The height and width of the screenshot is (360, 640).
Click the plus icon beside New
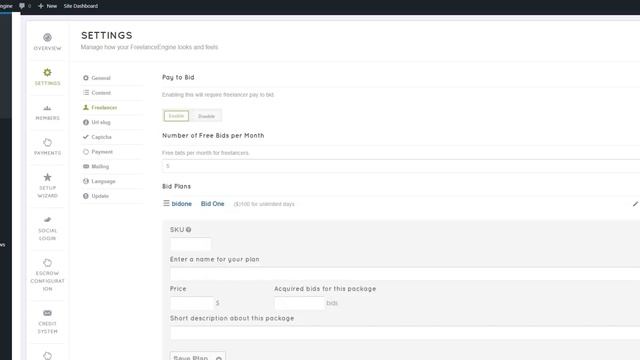click(40, 6)
